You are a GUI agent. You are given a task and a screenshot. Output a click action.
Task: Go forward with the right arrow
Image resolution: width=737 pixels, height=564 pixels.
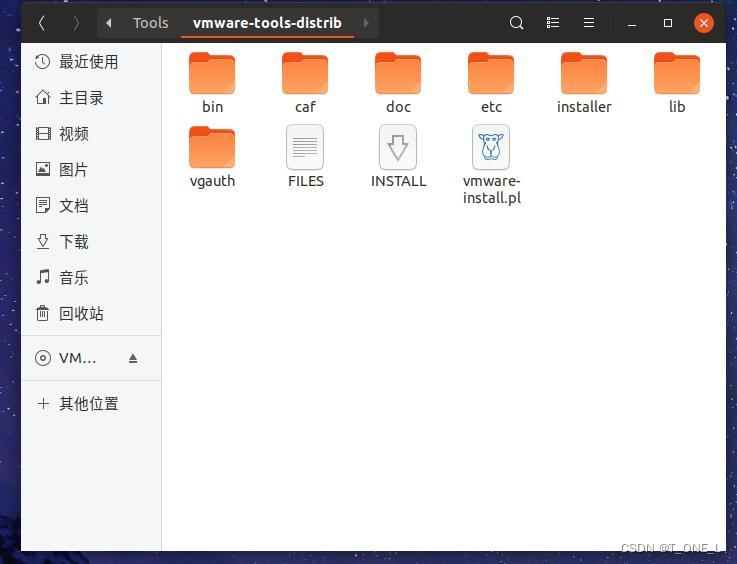coord(76,23)
